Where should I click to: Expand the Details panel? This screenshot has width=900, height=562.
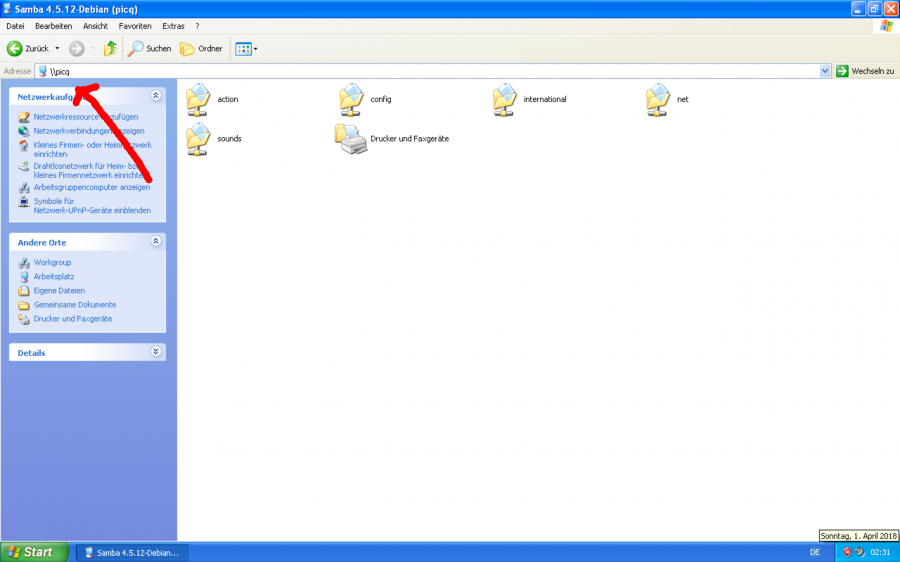pos(155,352)
